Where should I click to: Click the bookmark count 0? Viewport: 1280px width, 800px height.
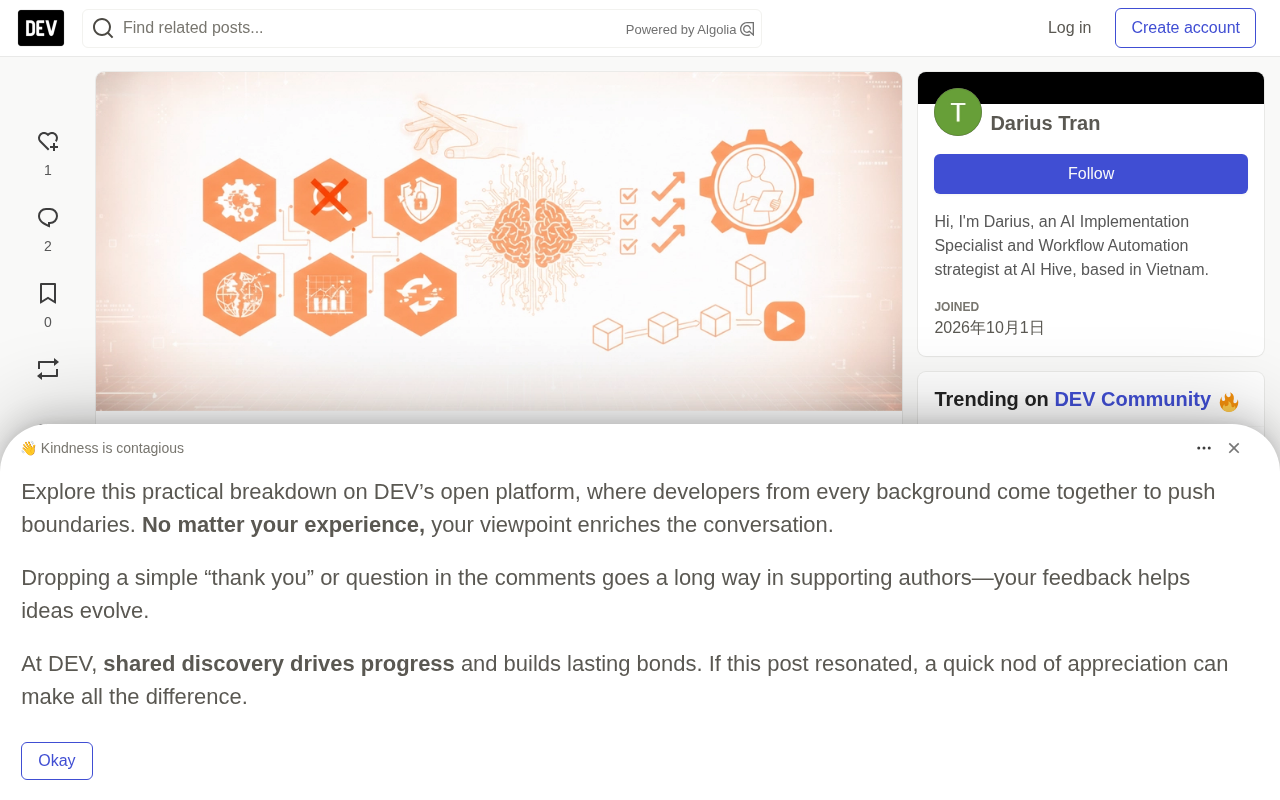(x=48, y=322)
